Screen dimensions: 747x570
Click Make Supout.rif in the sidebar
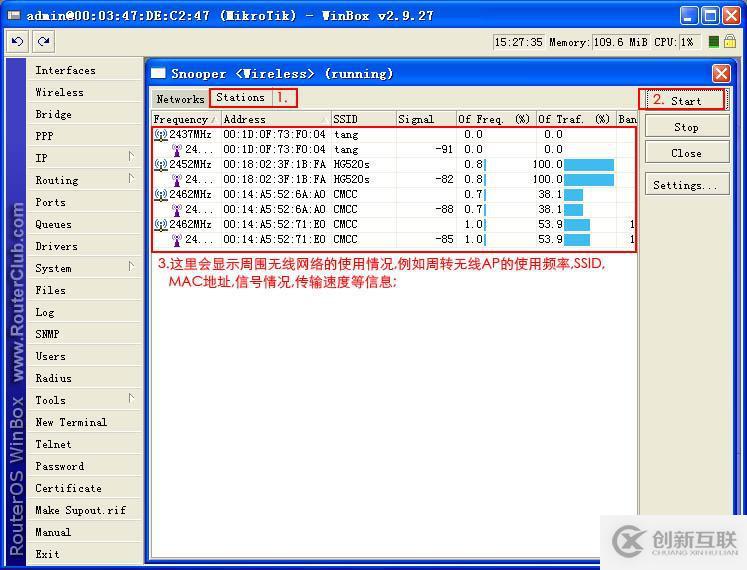[85, 510]
